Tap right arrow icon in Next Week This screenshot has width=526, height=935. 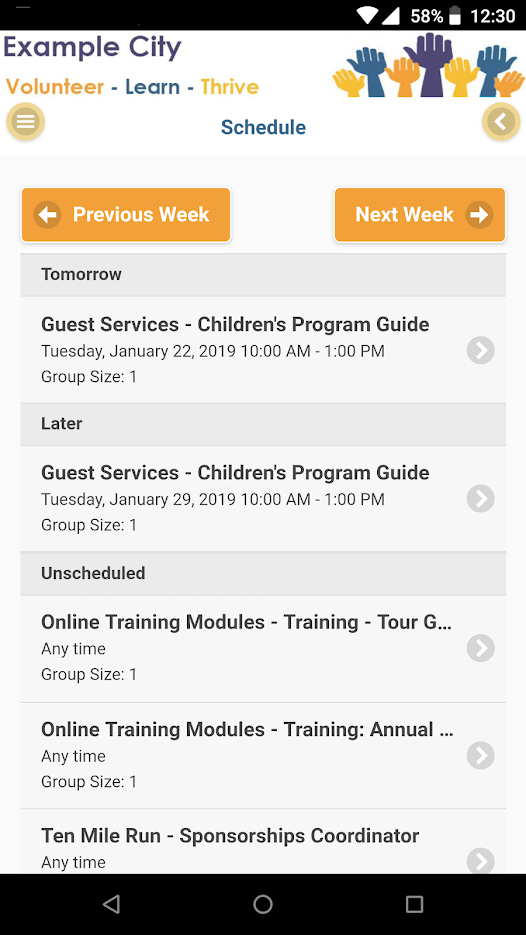click(x=479, y=215)
